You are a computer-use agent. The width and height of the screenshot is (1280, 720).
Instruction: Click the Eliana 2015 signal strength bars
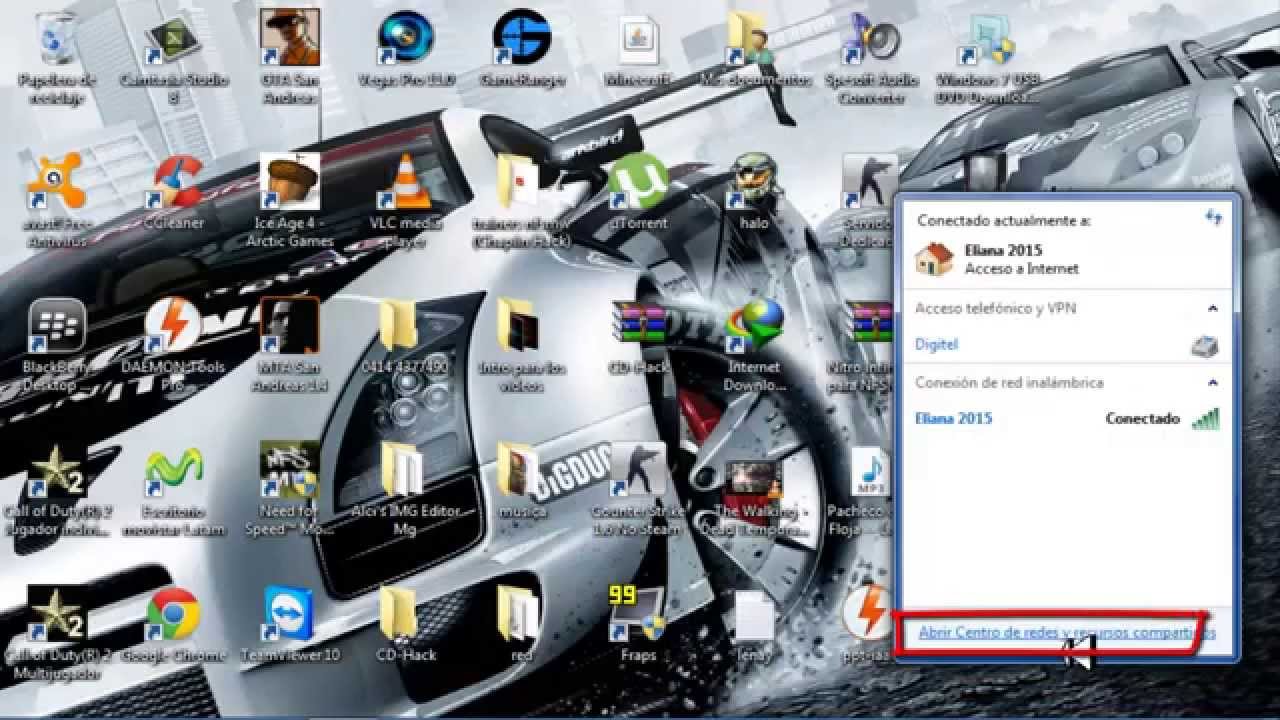(x=1206, y=419)
